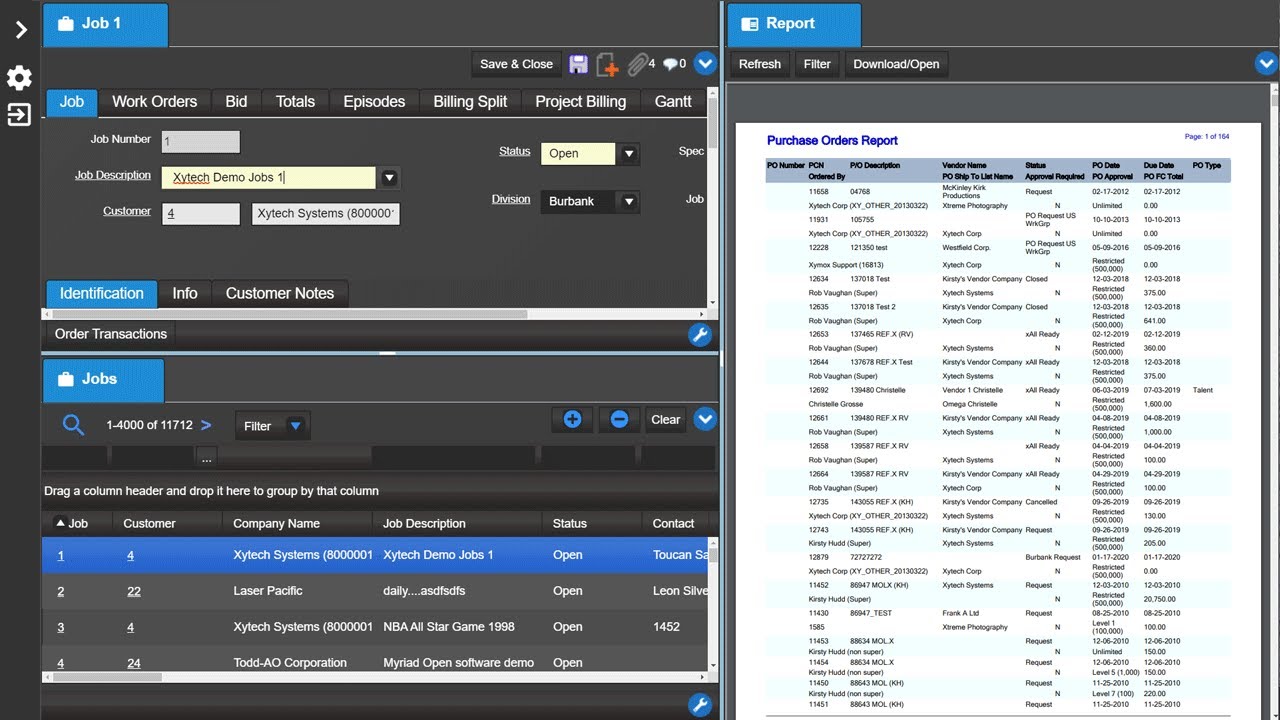Switch to the Episodes tab

point(374,102)
